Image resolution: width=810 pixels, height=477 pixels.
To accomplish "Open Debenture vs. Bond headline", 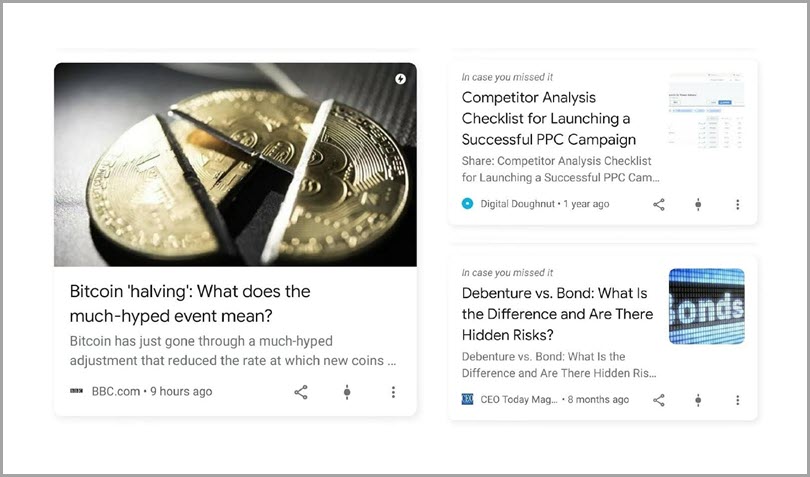I will coord(557,314).
